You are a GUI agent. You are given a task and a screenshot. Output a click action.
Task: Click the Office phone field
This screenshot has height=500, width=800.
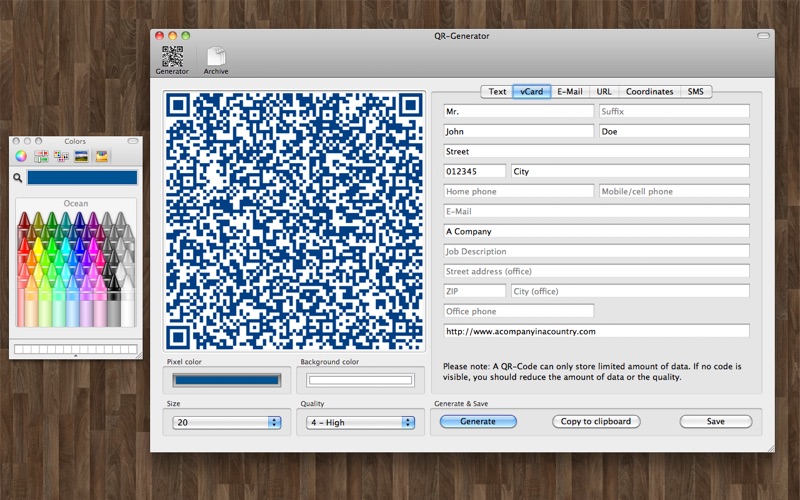click(x=518, y=311)
